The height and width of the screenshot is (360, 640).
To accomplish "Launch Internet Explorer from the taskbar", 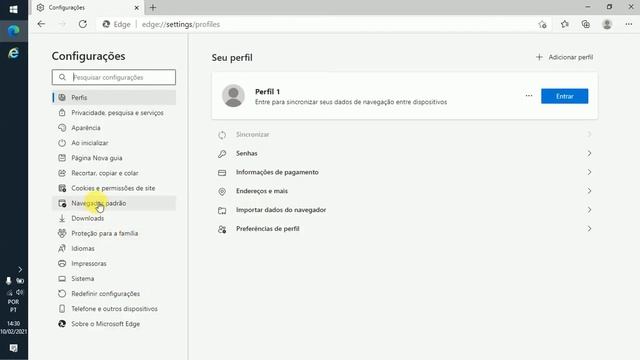I will point(13,53).
